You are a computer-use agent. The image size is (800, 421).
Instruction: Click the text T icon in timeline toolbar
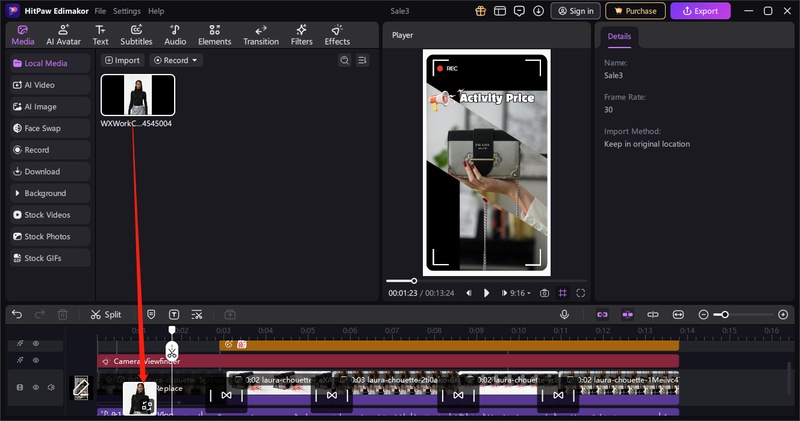174,314
